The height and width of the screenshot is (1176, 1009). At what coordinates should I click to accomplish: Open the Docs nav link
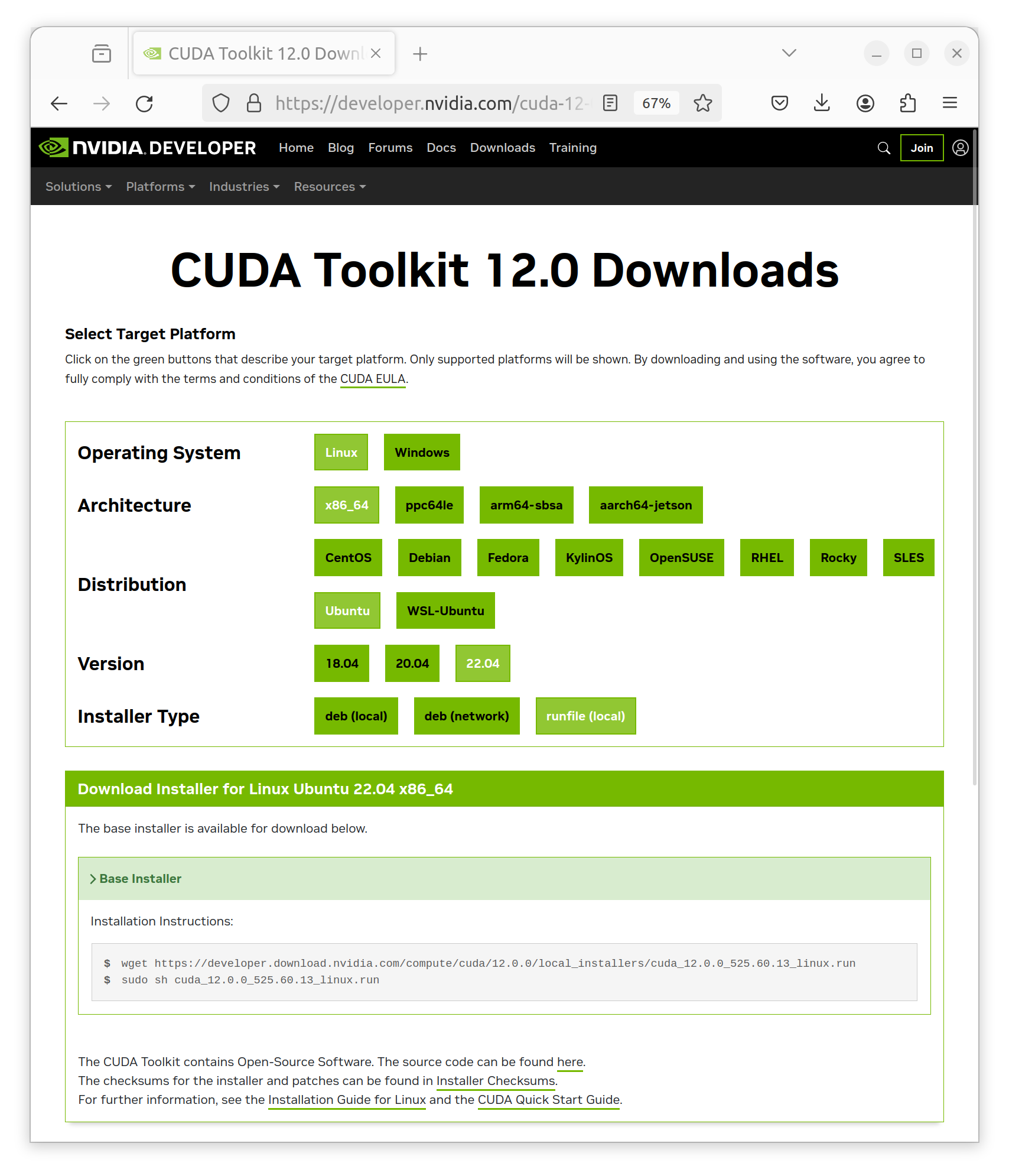[x=441, y=148]
